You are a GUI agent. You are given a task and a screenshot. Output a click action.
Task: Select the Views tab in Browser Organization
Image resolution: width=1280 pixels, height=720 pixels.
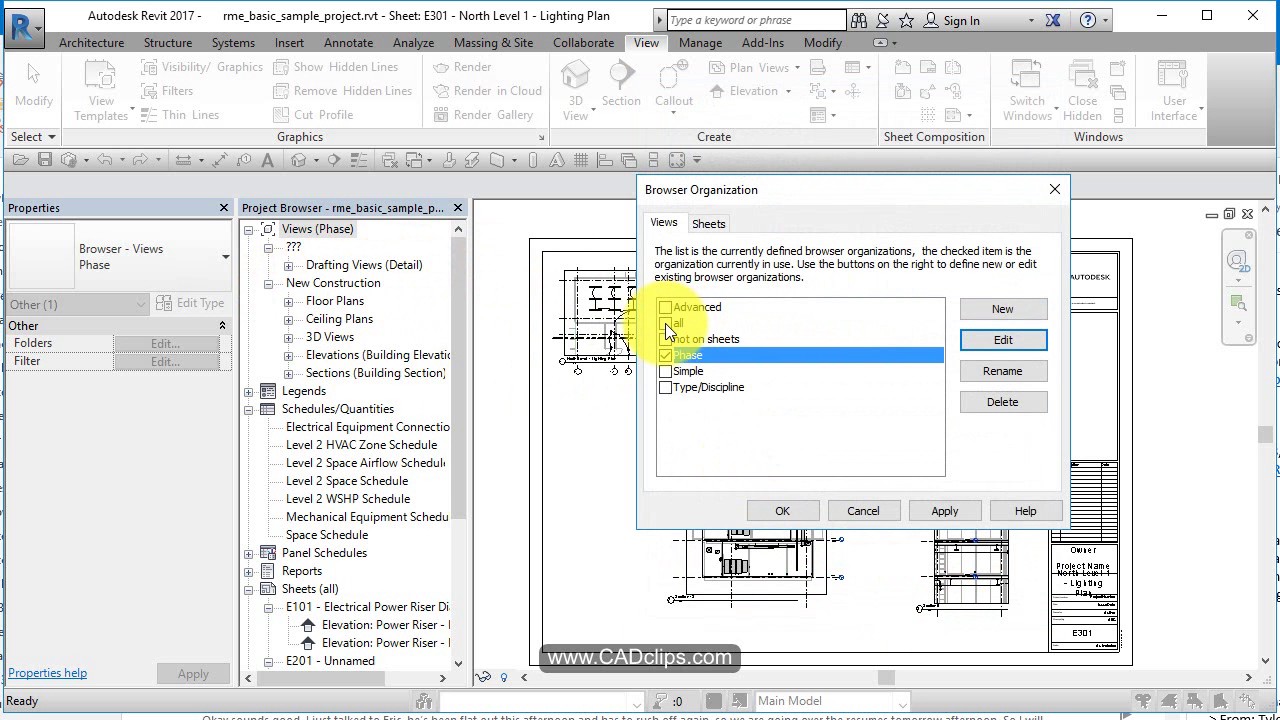[x=664, y=223]
